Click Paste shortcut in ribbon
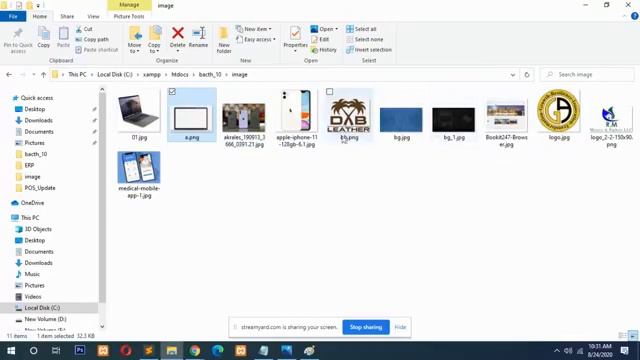640x360 pixels. tap(97, 50)
